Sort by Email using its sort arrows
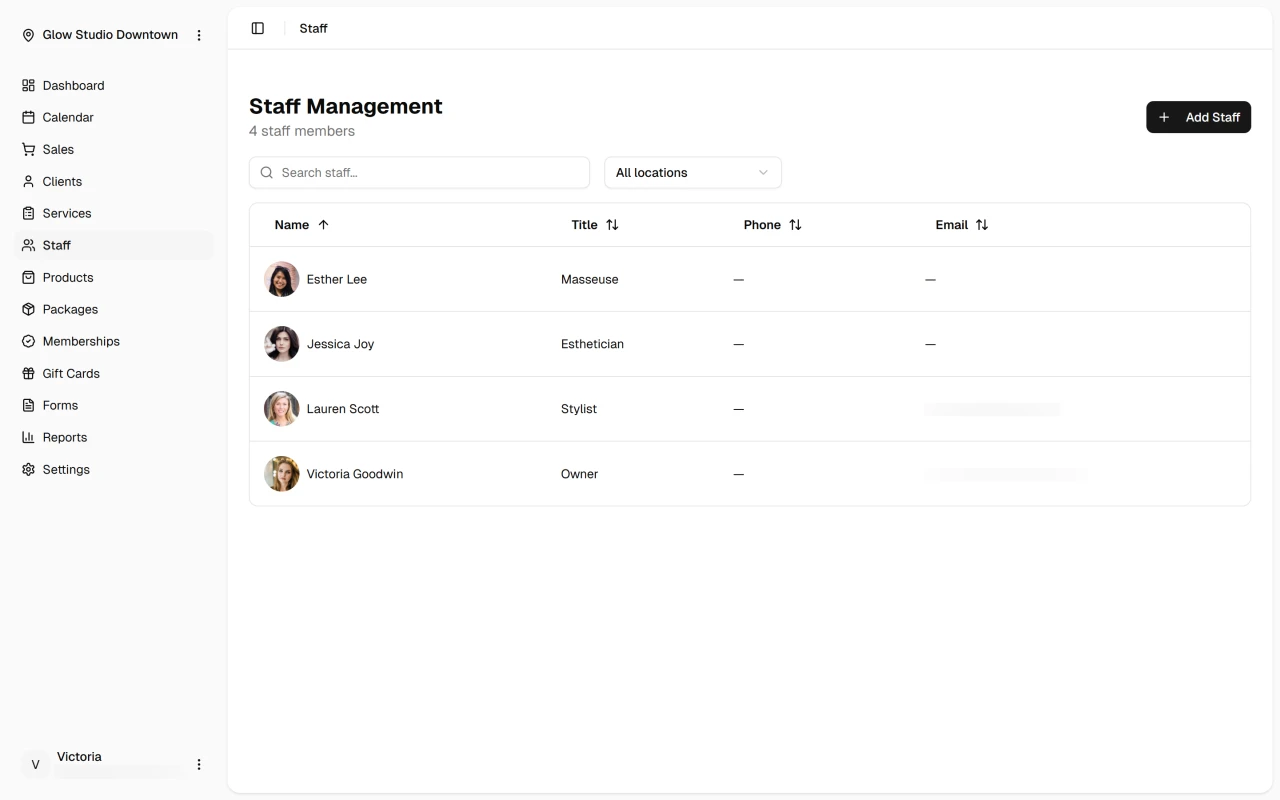The image size is (1280, 800). 982,225
